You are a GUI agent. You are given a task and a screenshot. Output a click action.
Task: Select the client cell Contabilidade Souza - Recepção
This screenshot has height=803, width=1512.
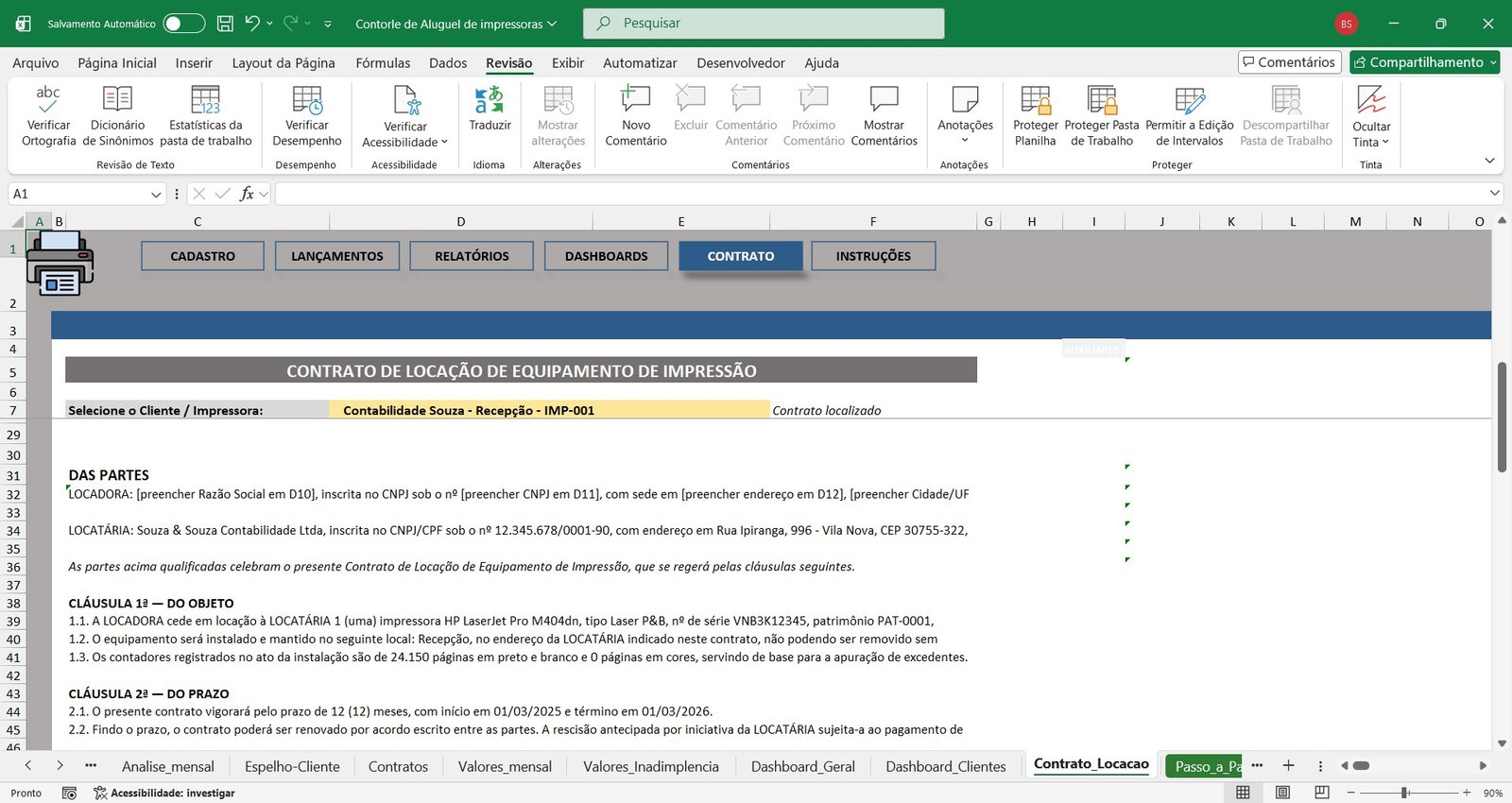pos(549,410)
